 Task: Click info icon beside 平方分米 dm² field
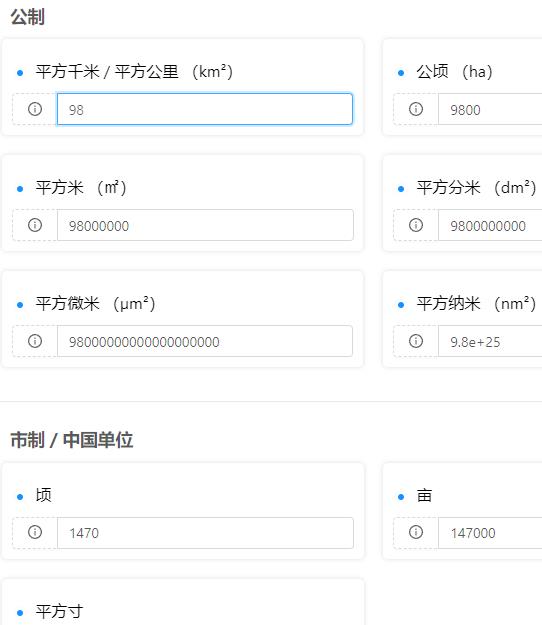tap(416, 225)
